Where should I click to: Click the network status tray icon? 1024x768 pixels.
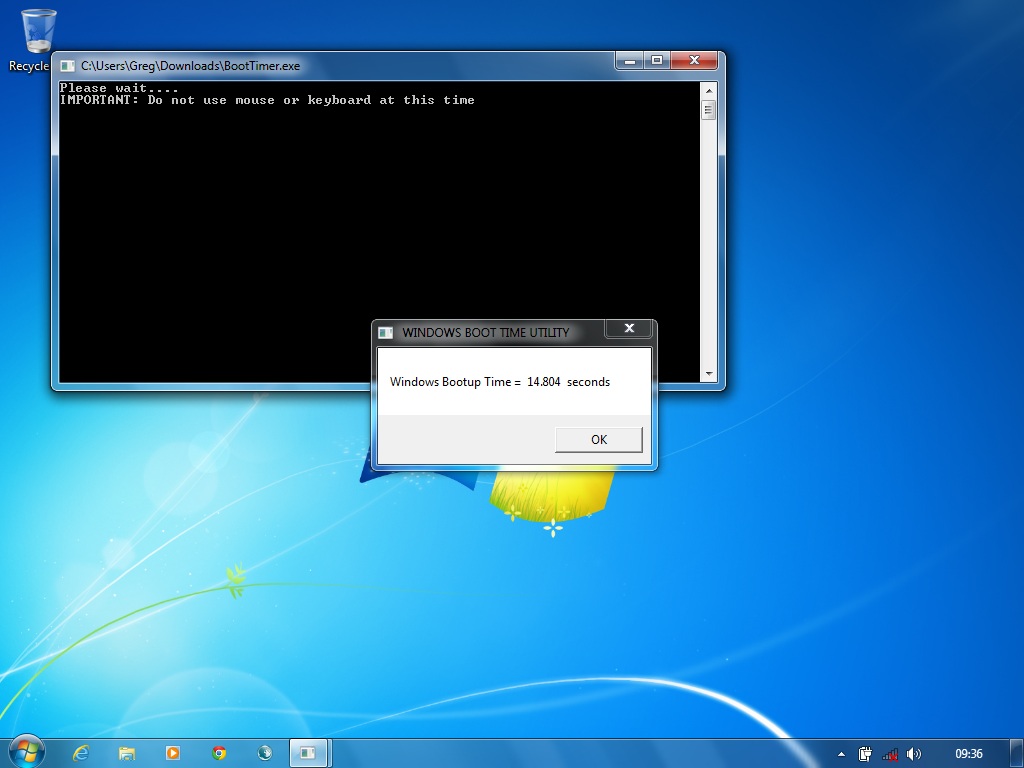click(x=889, y=754)
